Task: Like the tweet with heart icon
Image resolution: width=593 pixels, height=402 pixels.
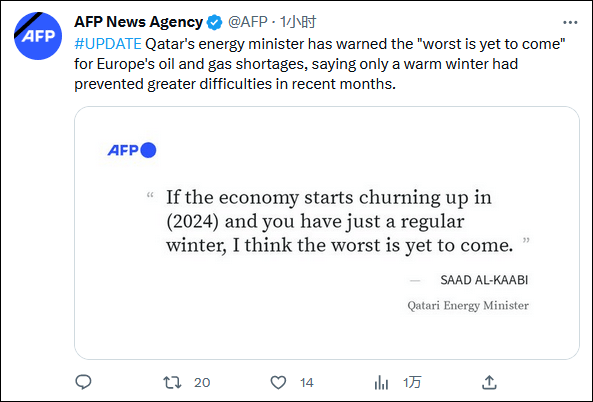Action: pos(278,382)
